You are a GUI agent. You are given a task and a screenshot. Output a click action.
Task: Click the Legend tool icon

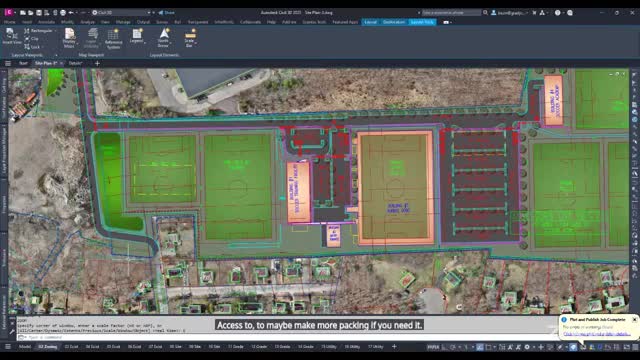tap(137, 34)
